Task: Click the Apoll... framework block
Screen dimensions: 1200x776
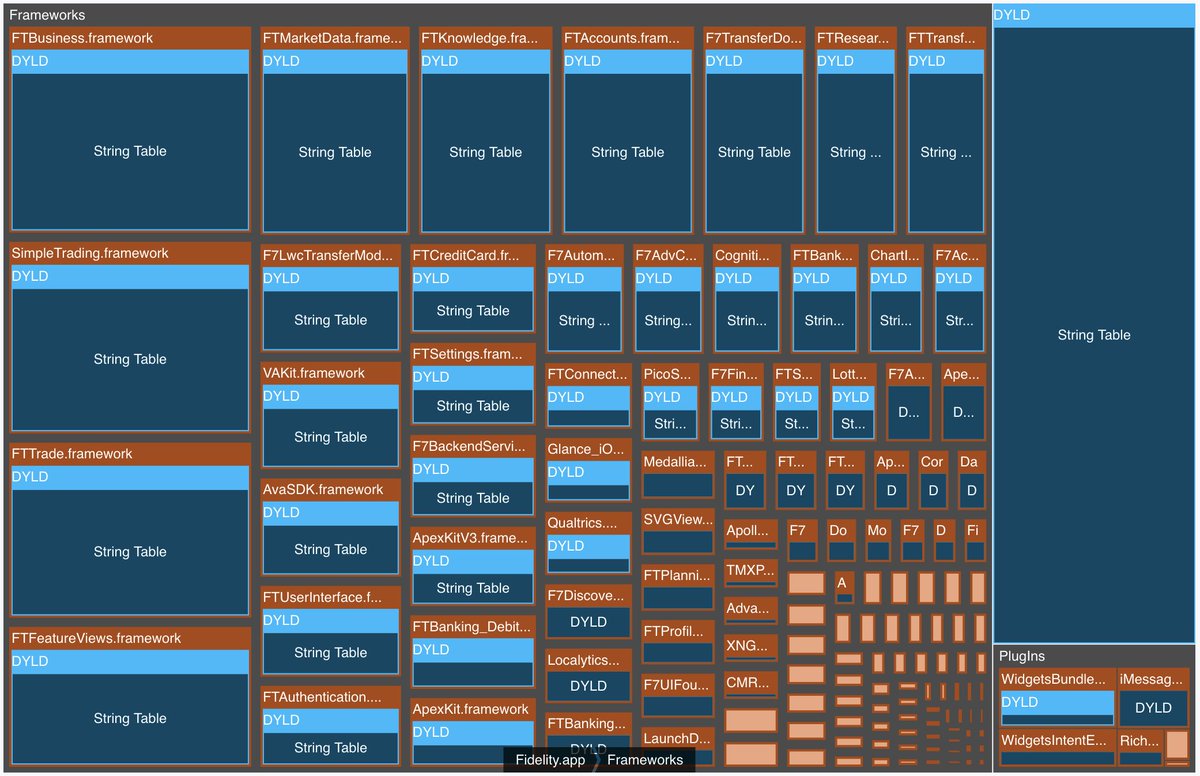Action: (751, 534)
